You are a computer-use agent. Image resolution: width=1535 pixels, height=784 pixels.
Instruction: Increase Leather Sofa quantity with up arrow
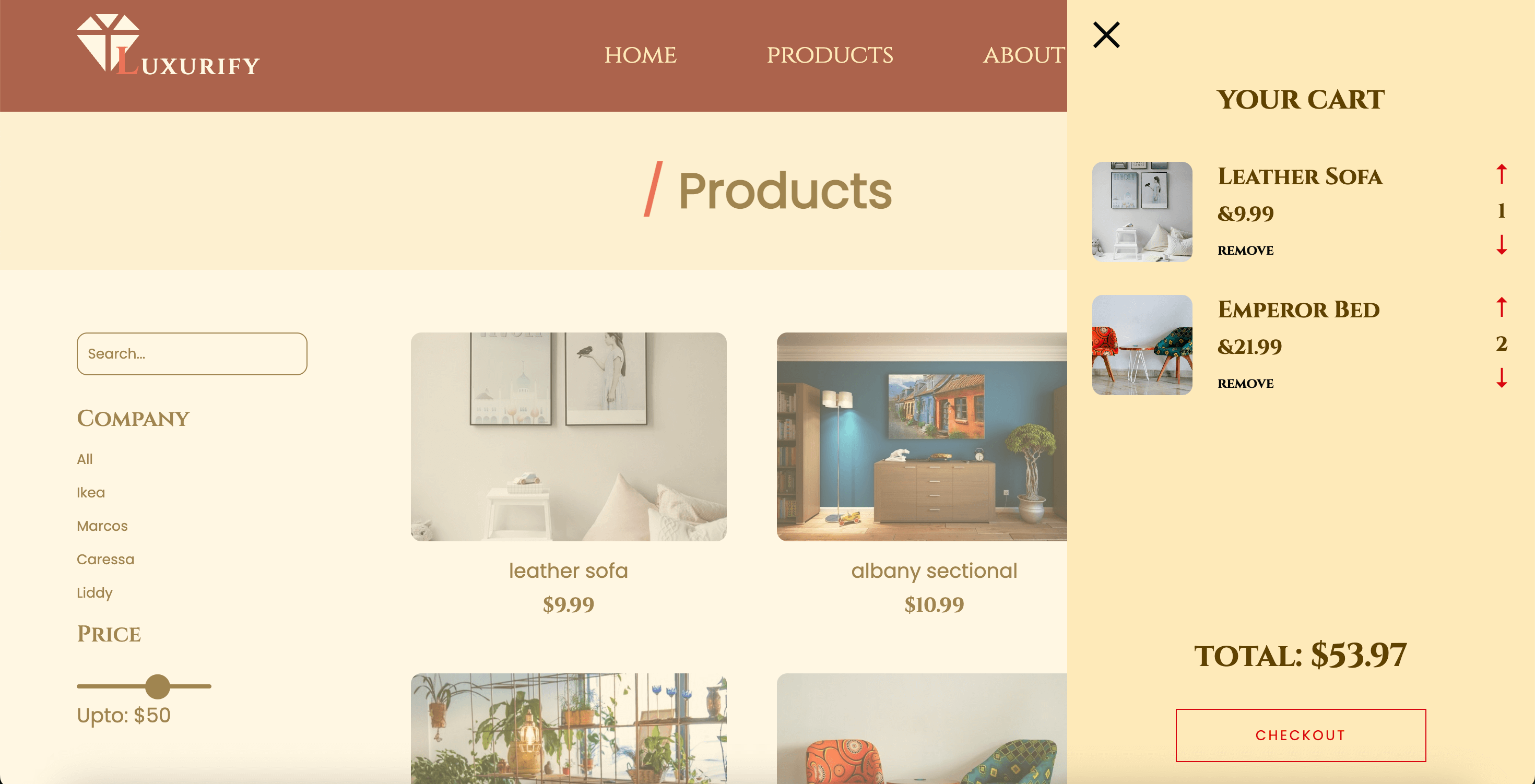1501,173
